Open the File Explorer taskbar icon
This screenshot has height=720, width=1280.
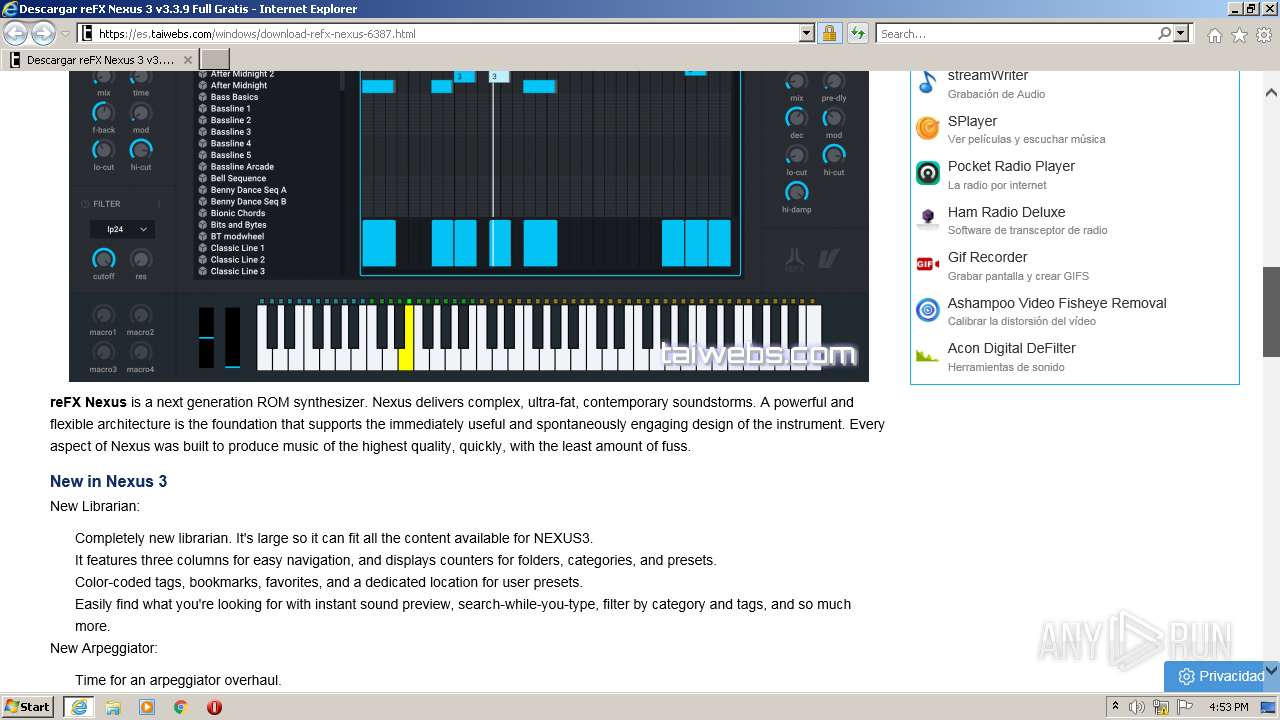pos(113,707)
